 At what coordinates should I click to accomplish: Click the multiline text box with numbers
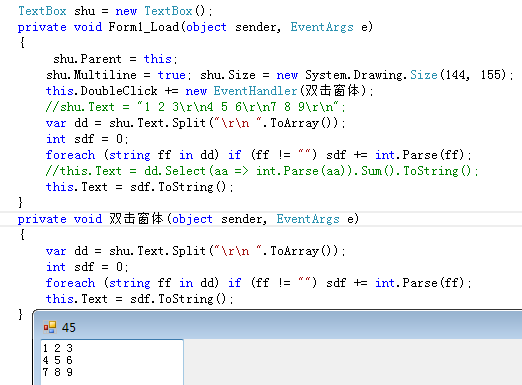click(x=112, y=362)
